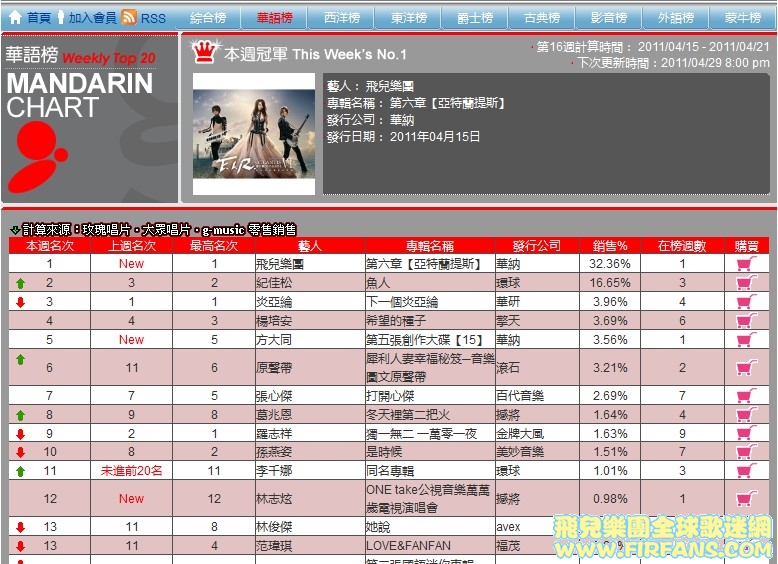Screen dimensions: 778x564
Task: Open the 影音榜 tab
Action: (609, 18)
